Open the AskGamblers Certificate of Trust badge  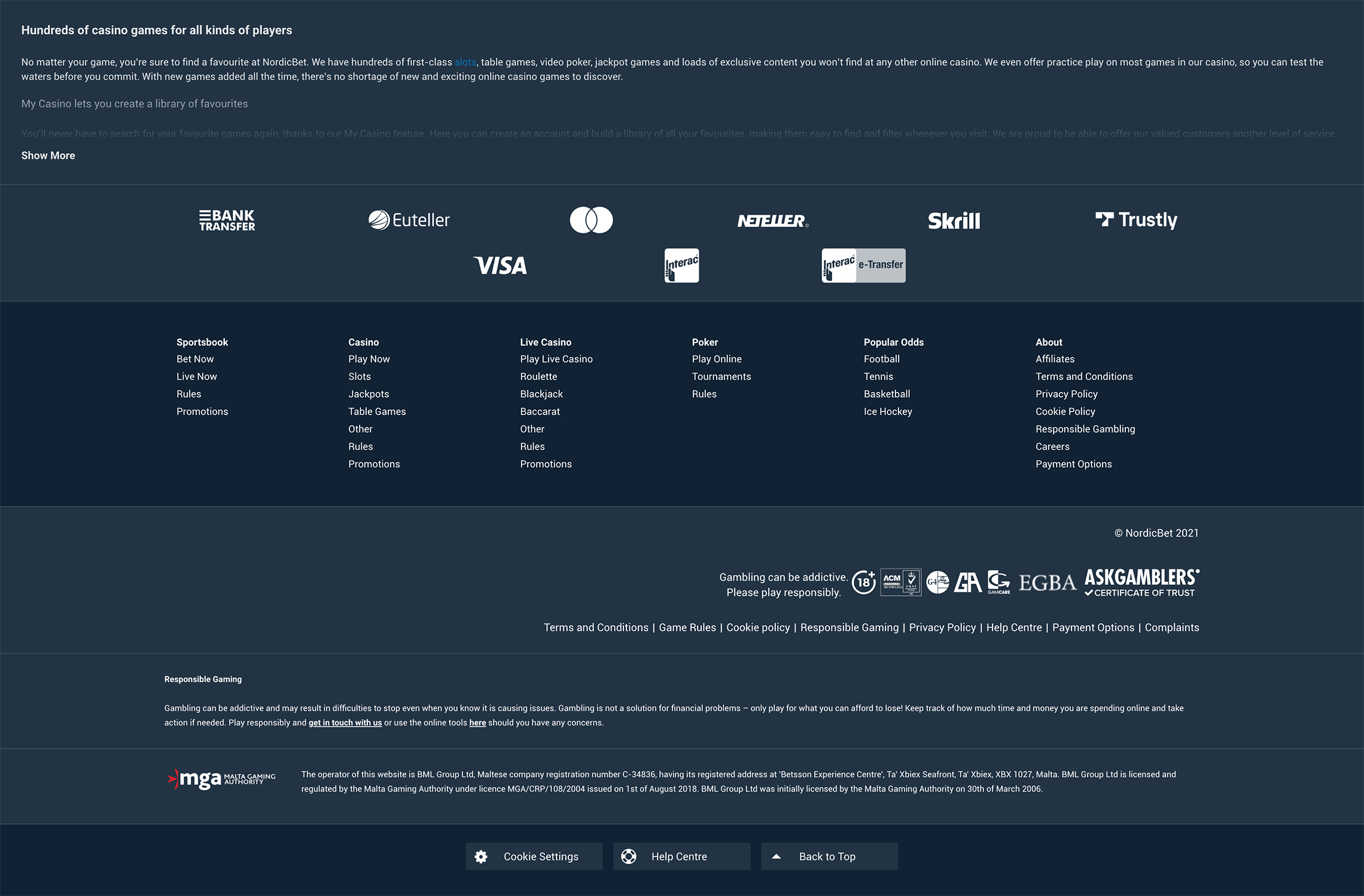(x=1141, y=583)
